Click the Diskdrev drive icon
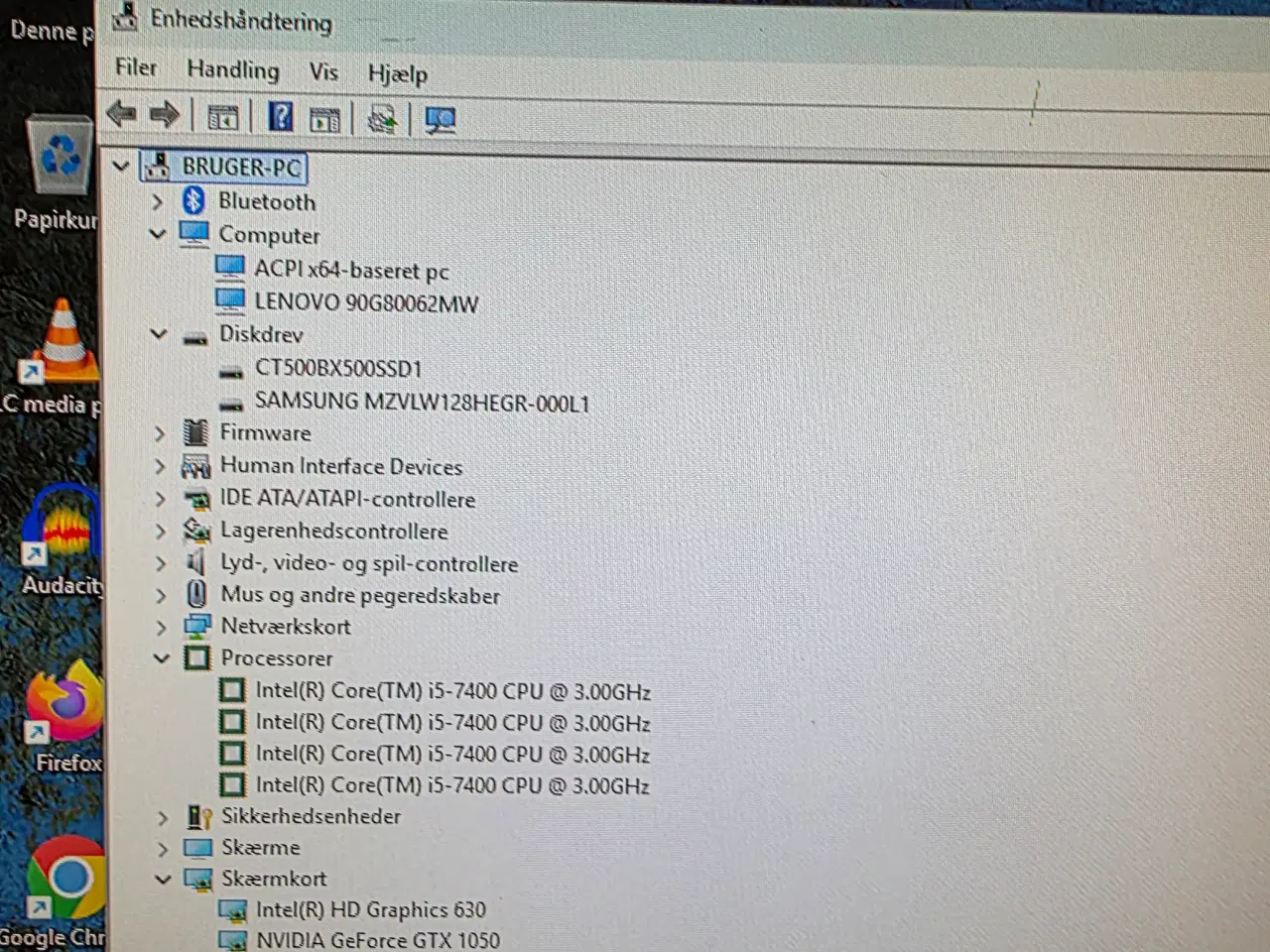Screen dimensions: 1270x952 [194, 337]
